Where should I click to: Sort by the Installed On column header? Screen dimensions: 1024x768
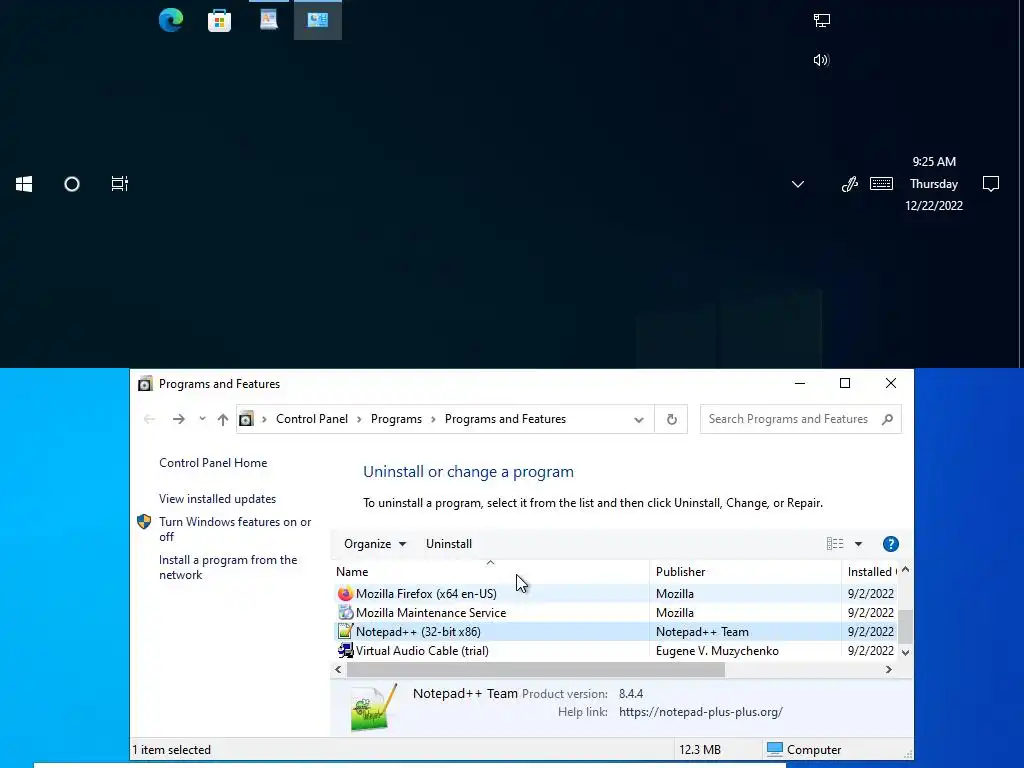(x=870, y=572)
